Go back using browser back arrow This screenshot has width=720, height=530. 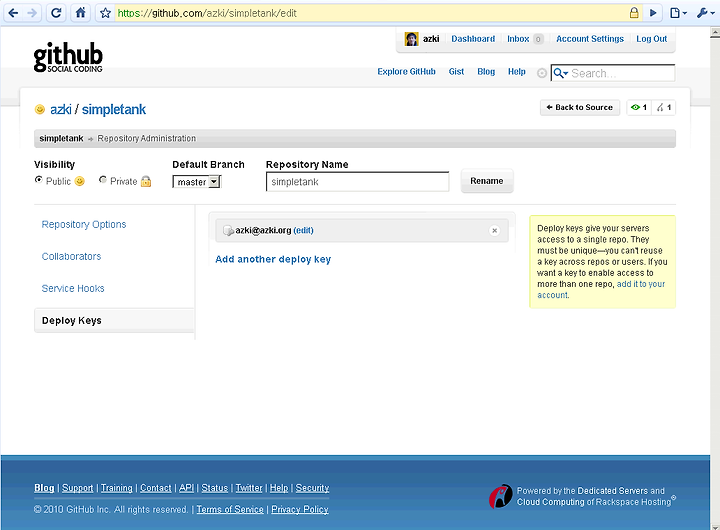(13, 13)
